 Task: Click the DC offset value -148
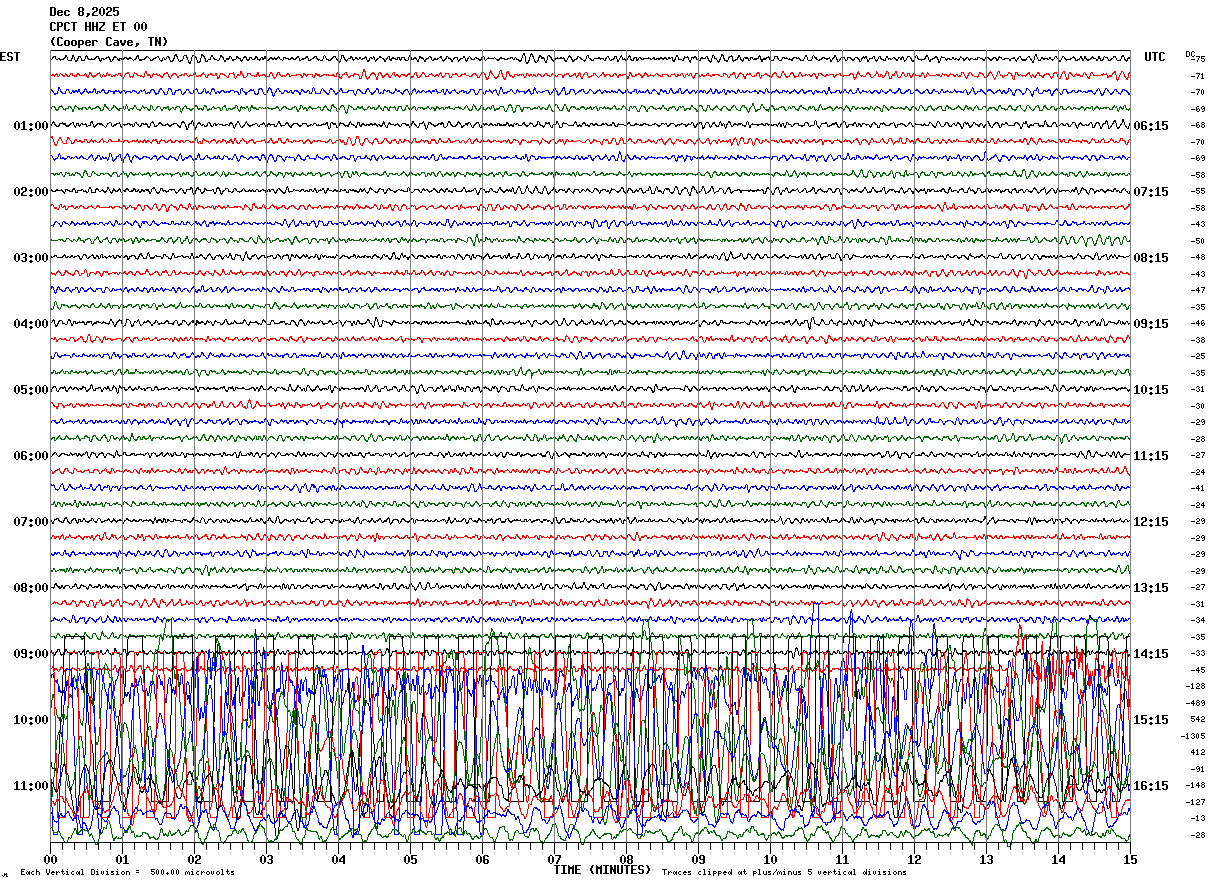(x=1195, y=785)
